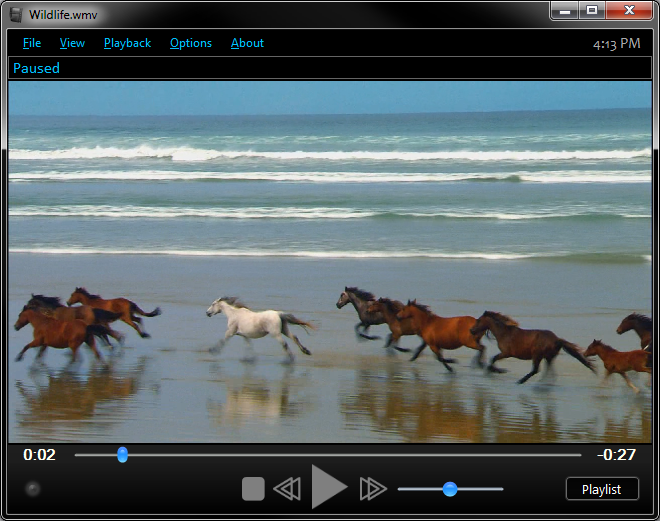Viewport: 660px width, 521px height.
Task: Open the File menu
Action: pyautogui.click(x=32, y=43)
